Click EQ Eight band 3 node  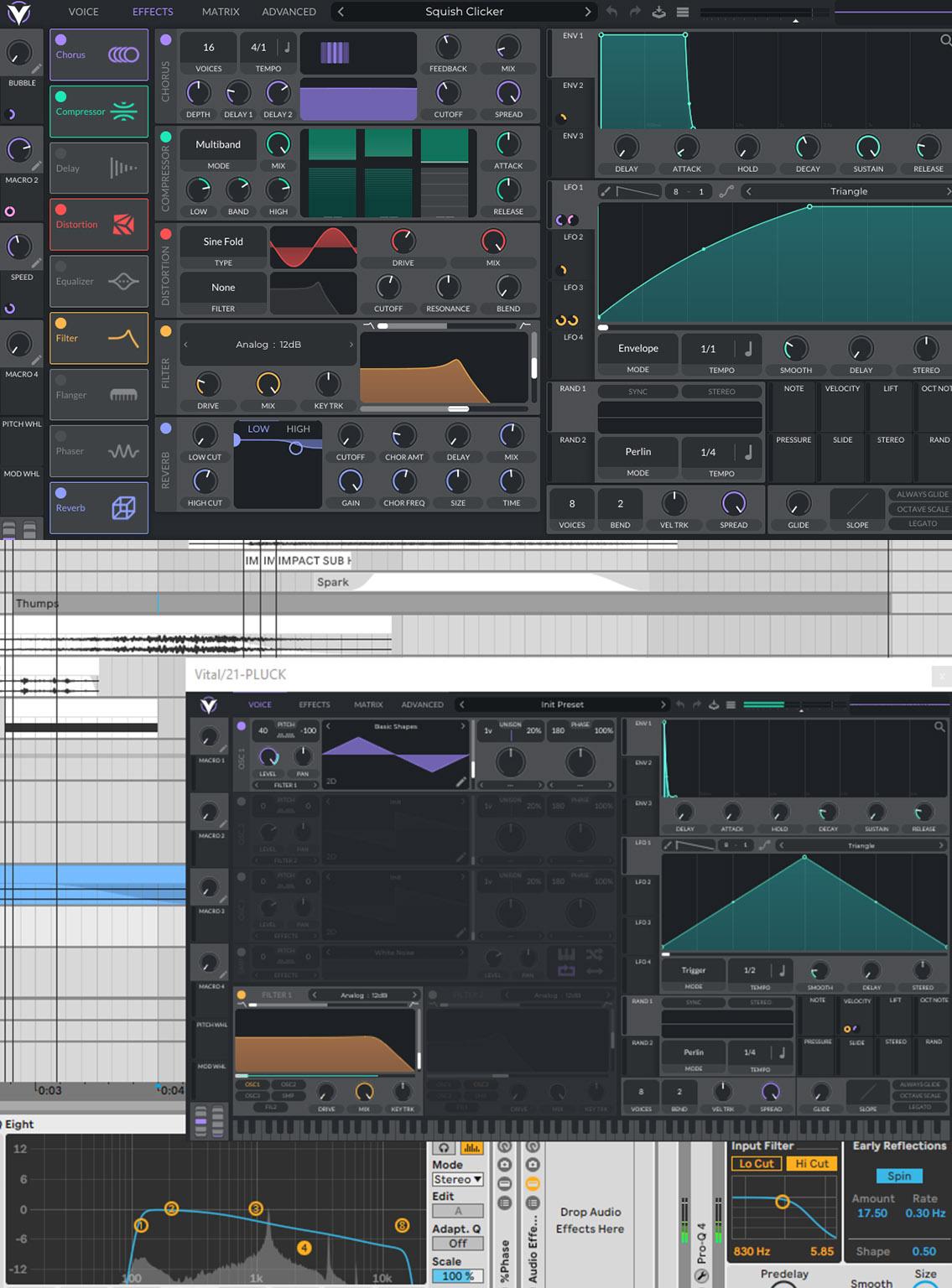tap(256, 1208)
